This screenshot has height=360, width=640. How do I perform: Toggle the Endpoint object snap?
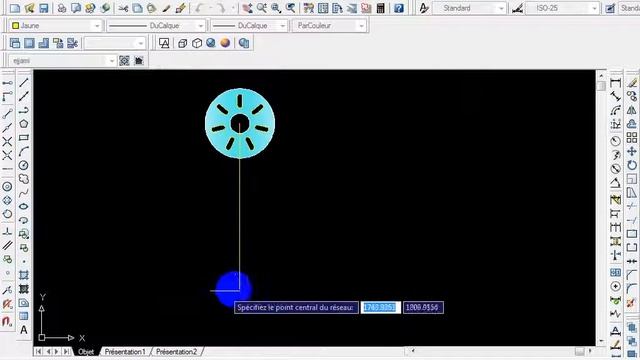[7, 114]
